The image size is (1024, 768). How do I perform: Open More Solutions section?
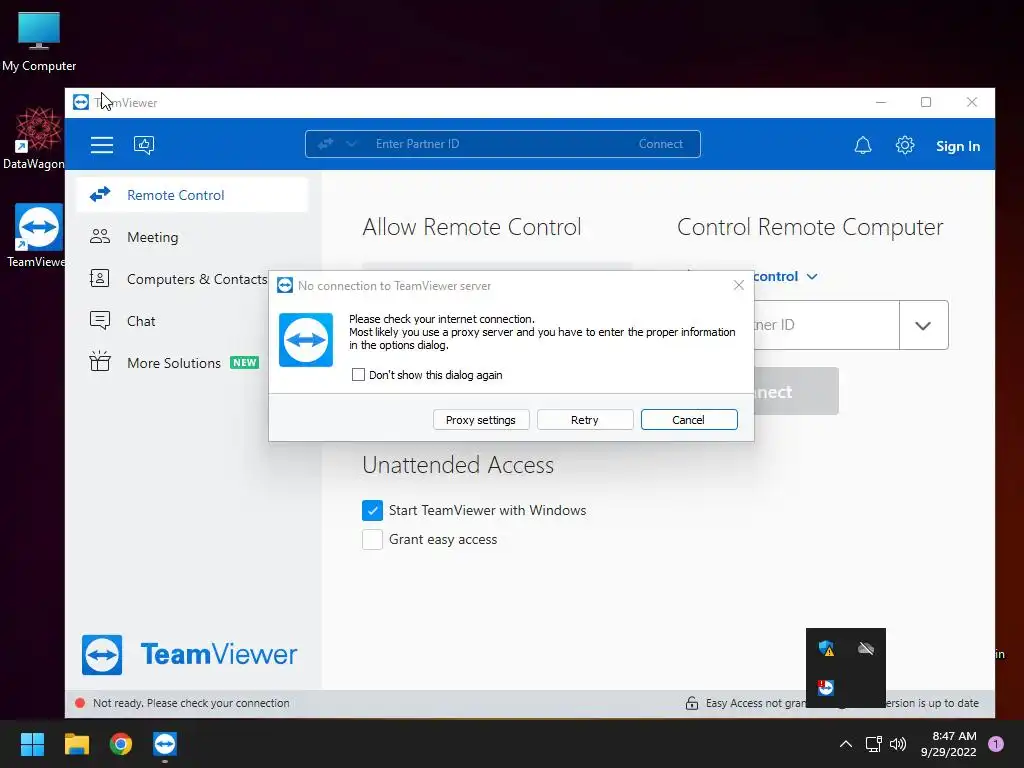click(173, 362)
